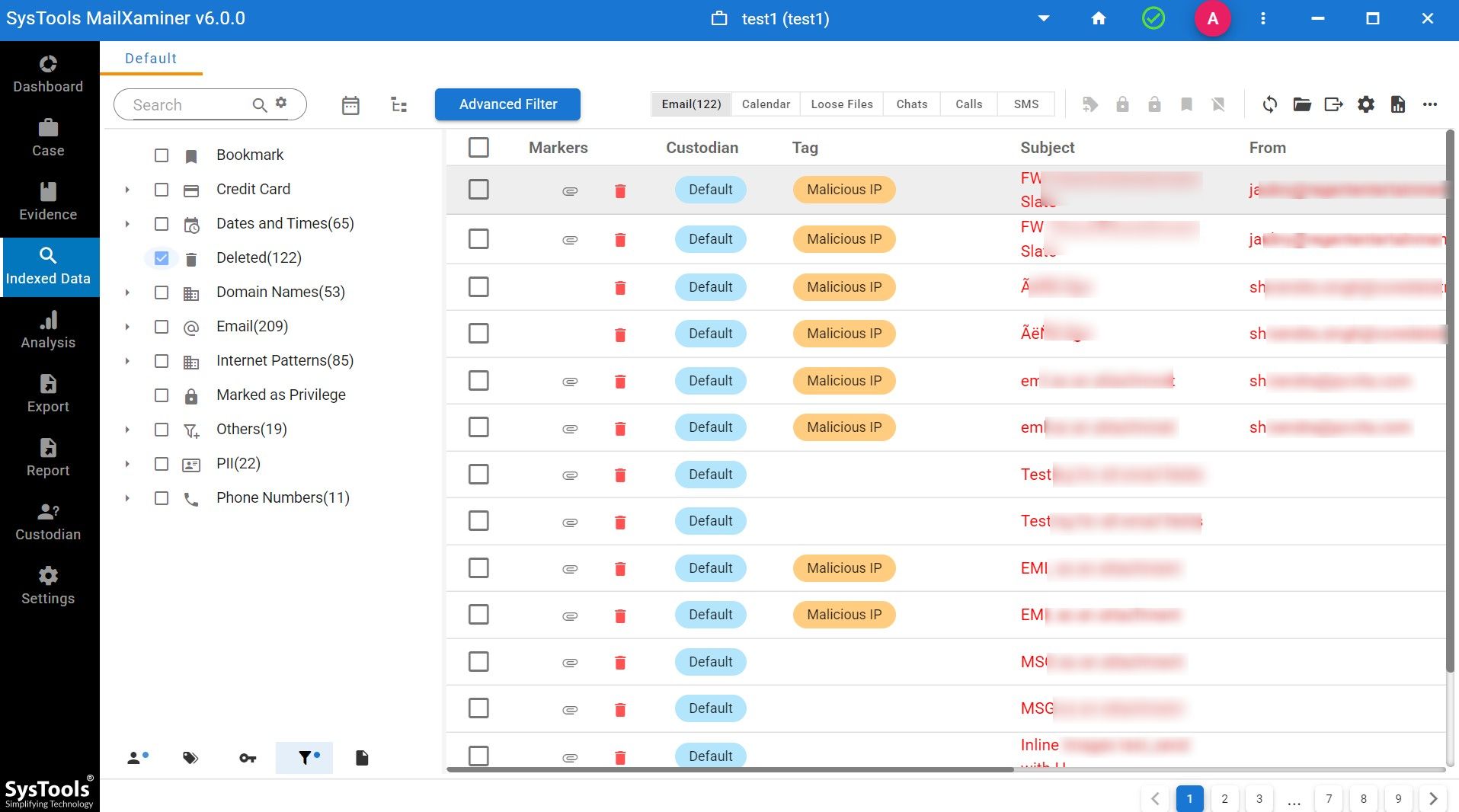Open search settings gear in search box
Image resolution: width=1459 pixels, height=812 pixels.
click(281, 103)
